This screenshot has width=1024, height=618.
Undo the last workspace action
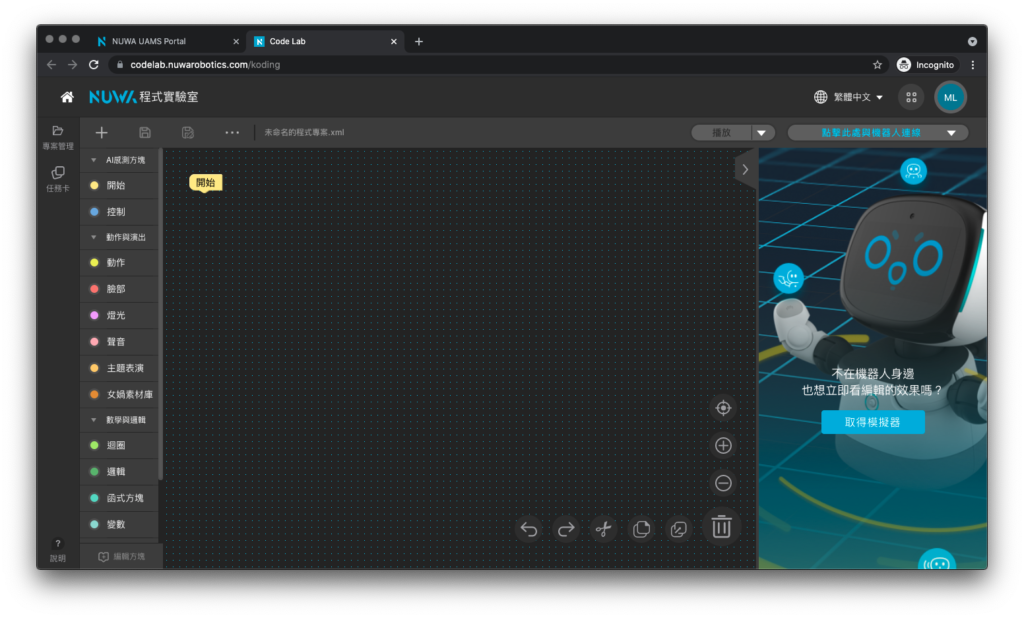(529, 529)
